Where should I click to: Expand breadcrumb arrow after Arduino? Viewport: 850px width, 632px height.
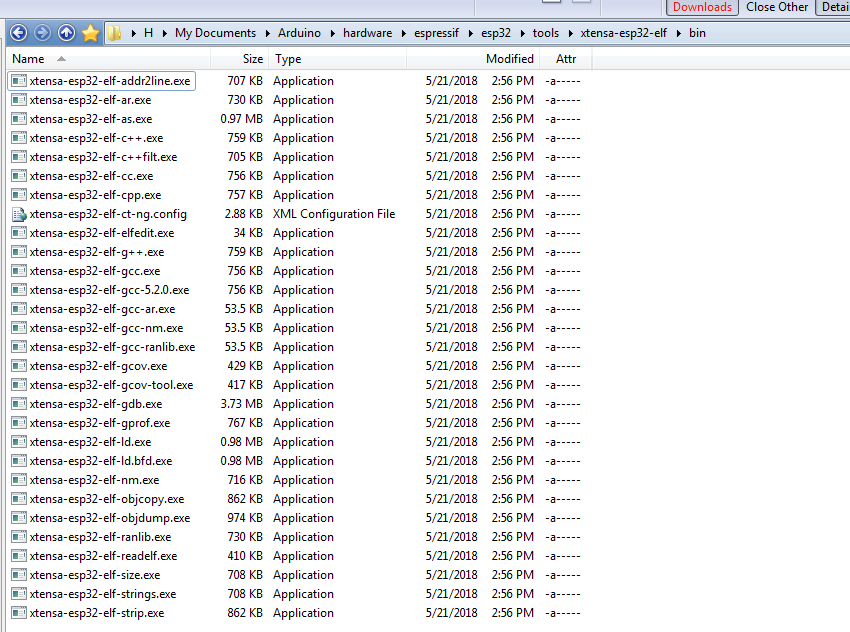(332, 34)
